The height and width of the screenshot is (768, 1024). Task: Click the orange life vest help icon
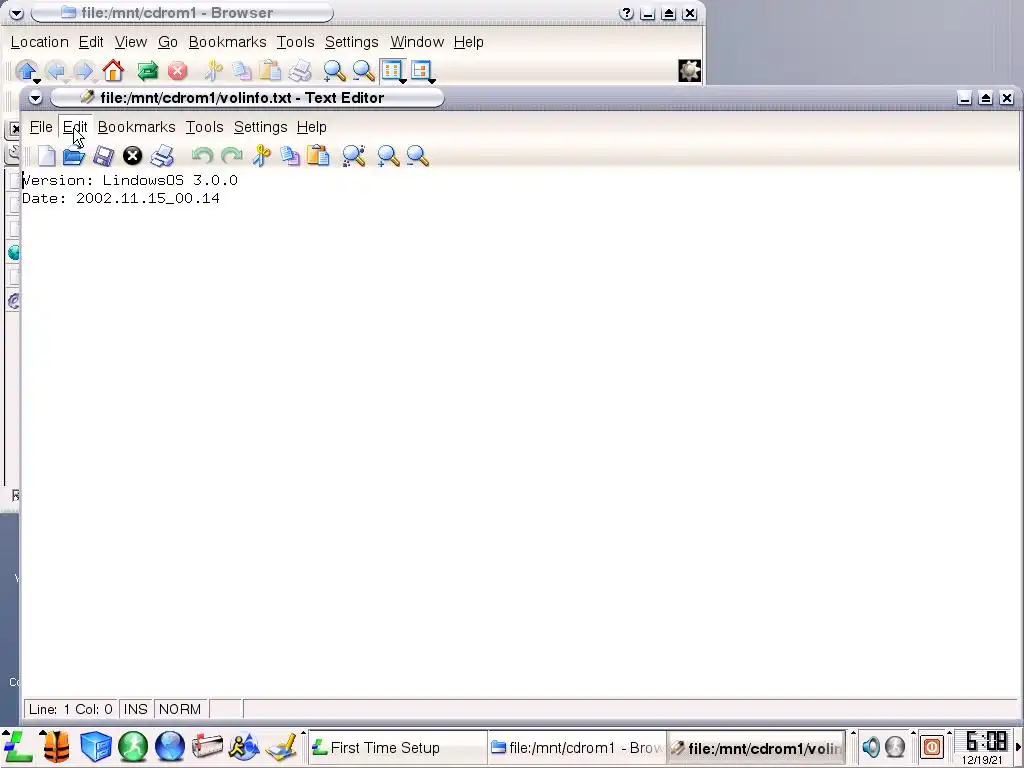(56, 747)
